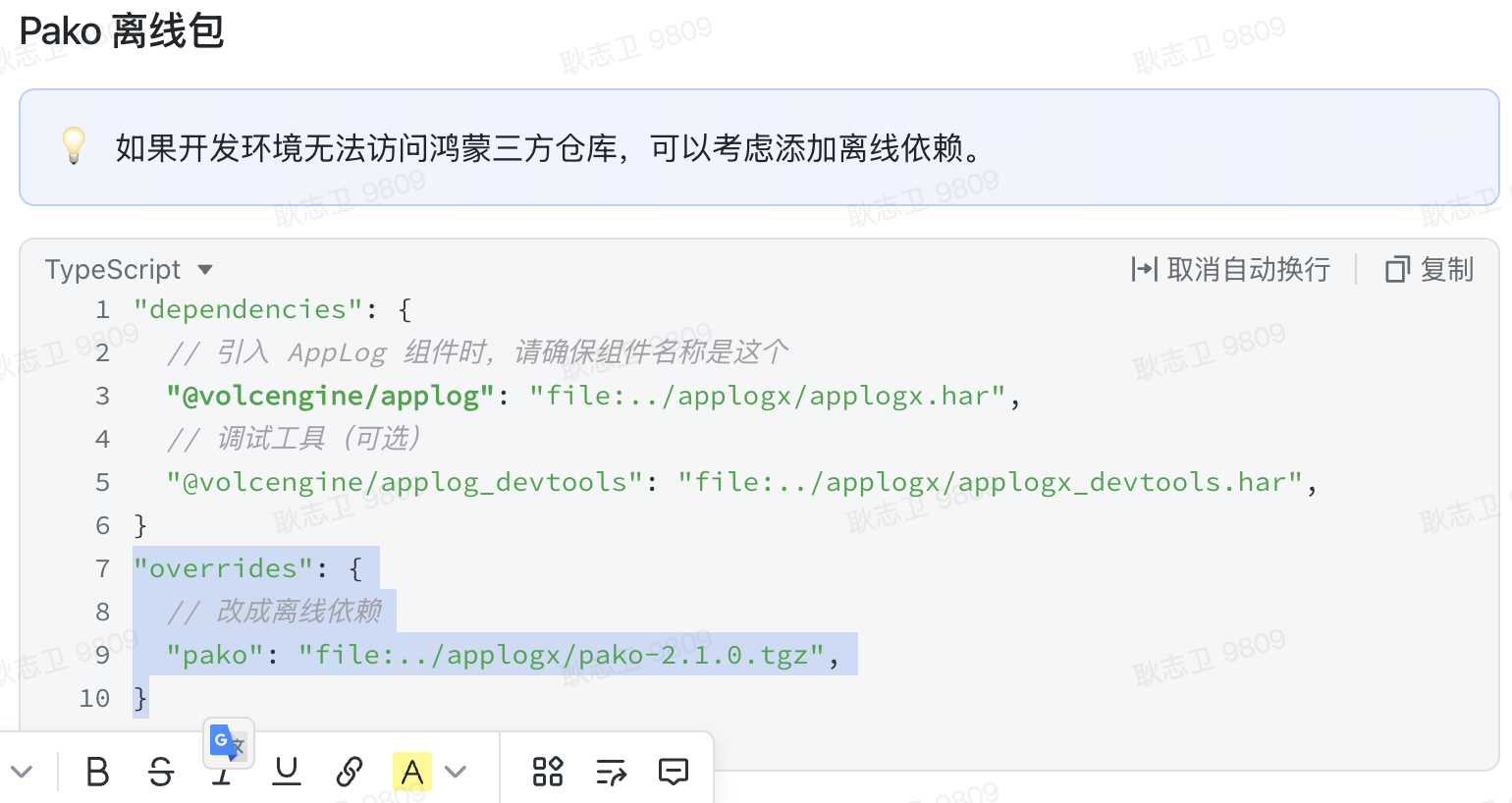Apply underline formatting
The width and height of the screenshot is (1512, 803).
pos(287,772)
